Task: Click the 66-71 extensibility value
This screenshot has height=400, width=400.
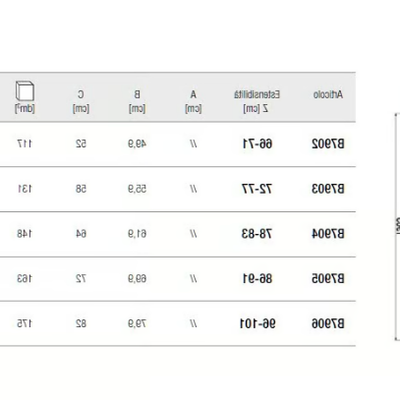Action: (x=257, y=144)
